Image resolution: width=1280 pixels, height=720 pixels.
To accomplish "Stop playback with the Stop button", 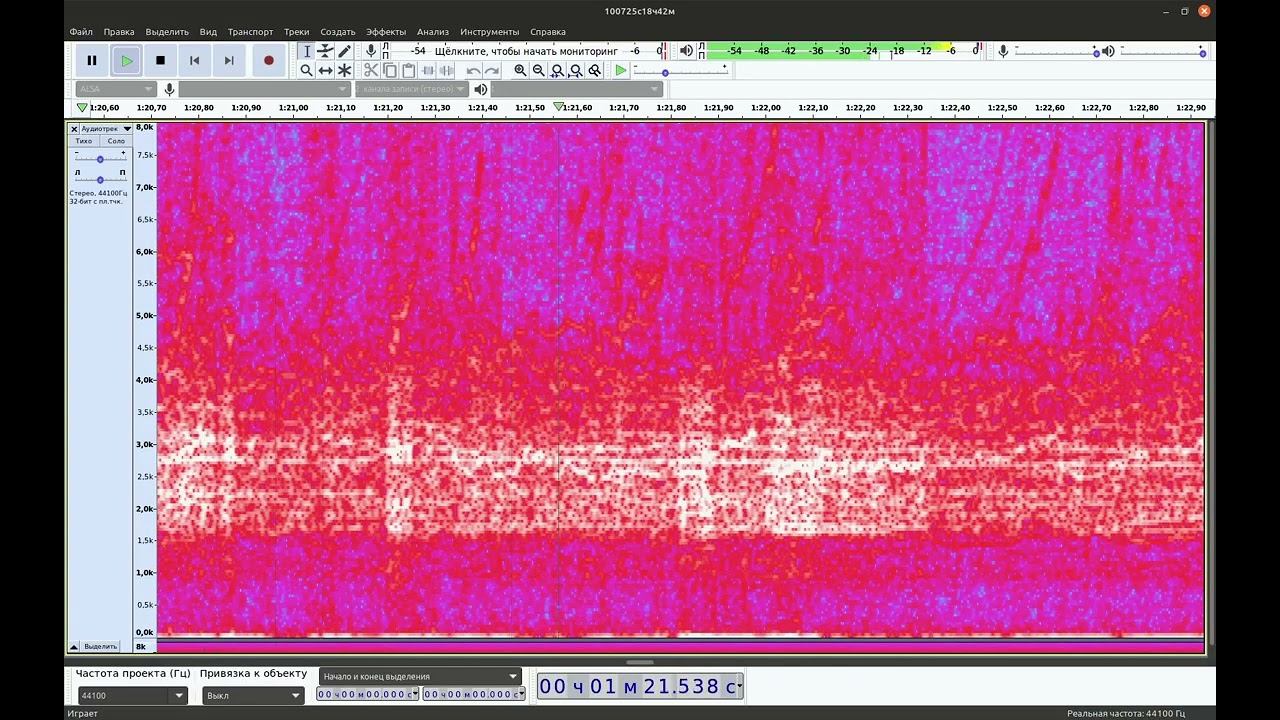I will pos(160,60).
